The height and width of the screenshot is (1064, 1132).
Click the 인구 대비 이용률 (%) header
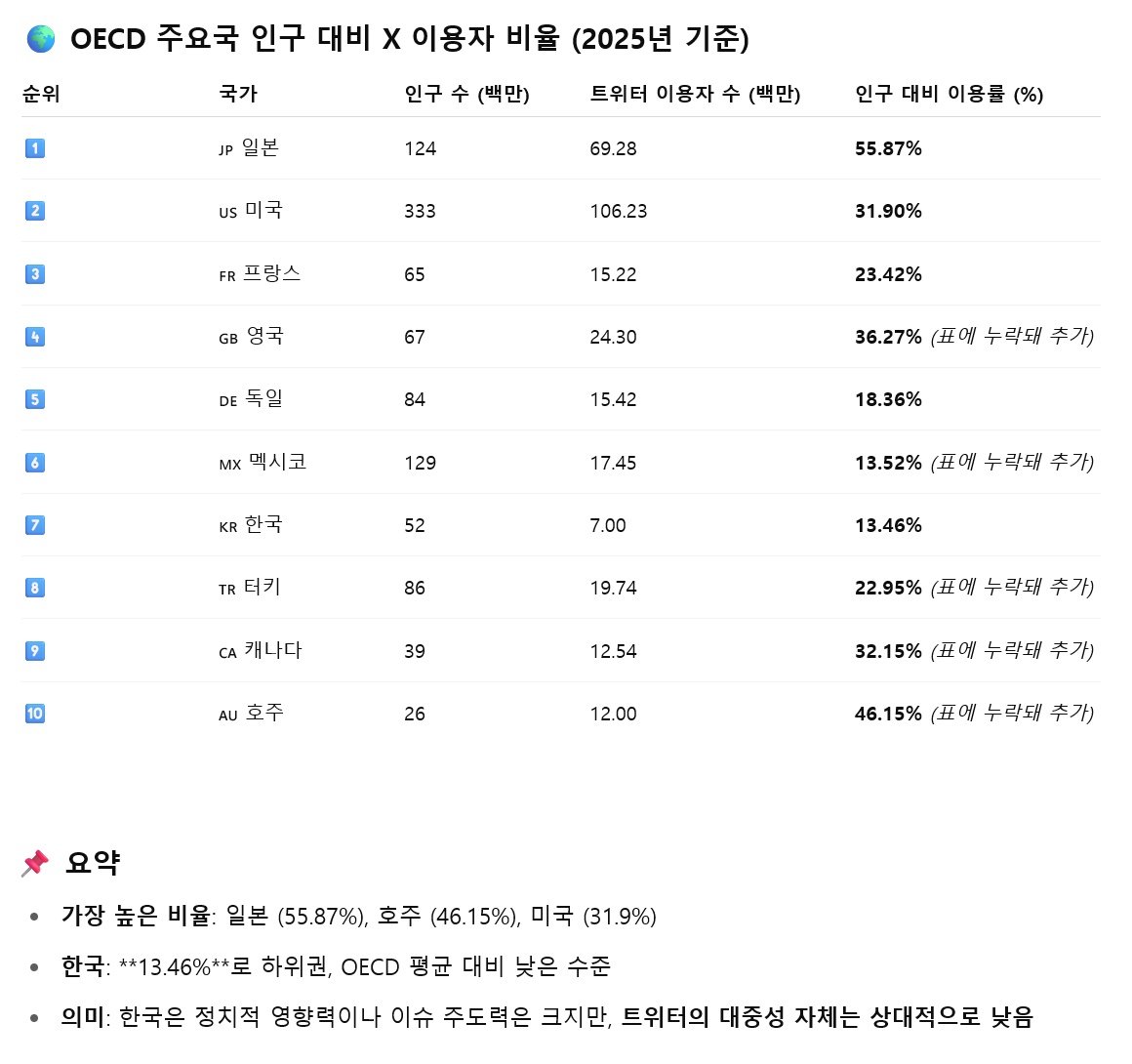(x=950, y=94)
